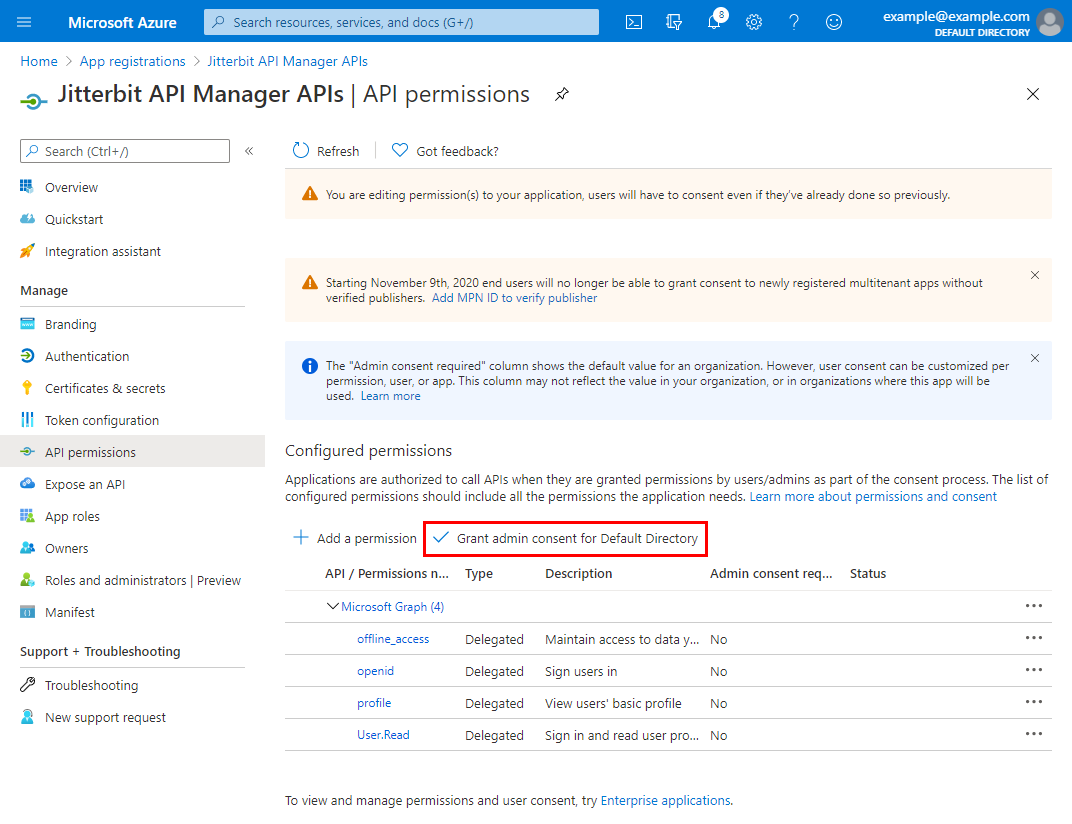This screenshot has width=1072, height=824.
Task: Open the Directory and subscription filter icon
Action: (673, 22)
